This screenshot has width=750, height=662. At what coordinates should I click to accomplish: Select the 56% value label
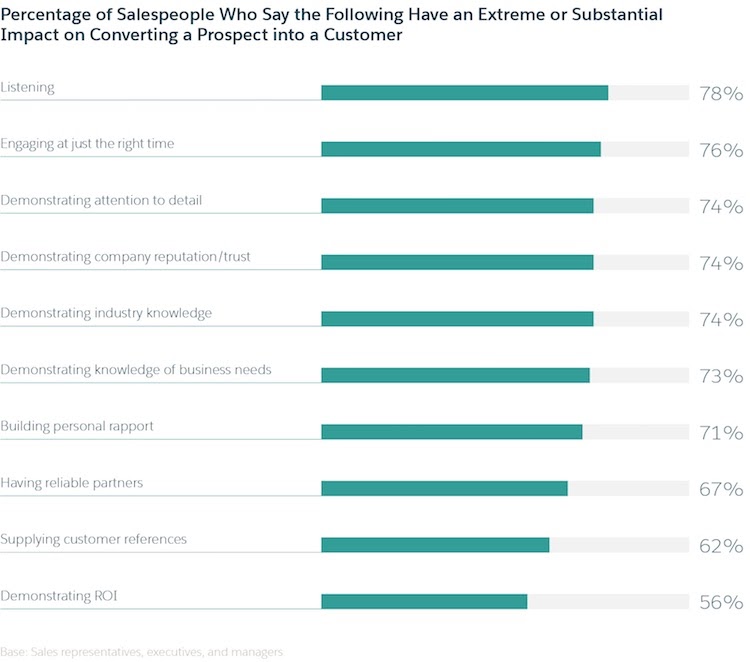pos(721,602)
